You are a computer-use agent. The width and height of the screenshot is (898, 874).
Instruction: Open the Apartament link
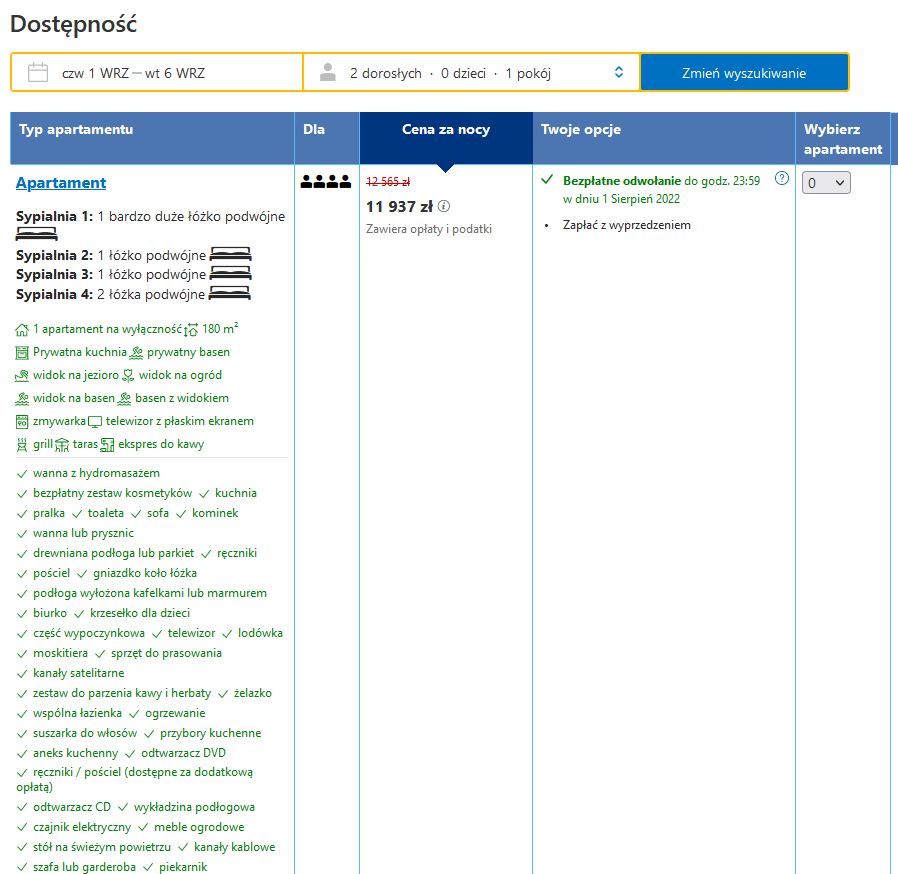pyautogui.click(x=61, y=183)
